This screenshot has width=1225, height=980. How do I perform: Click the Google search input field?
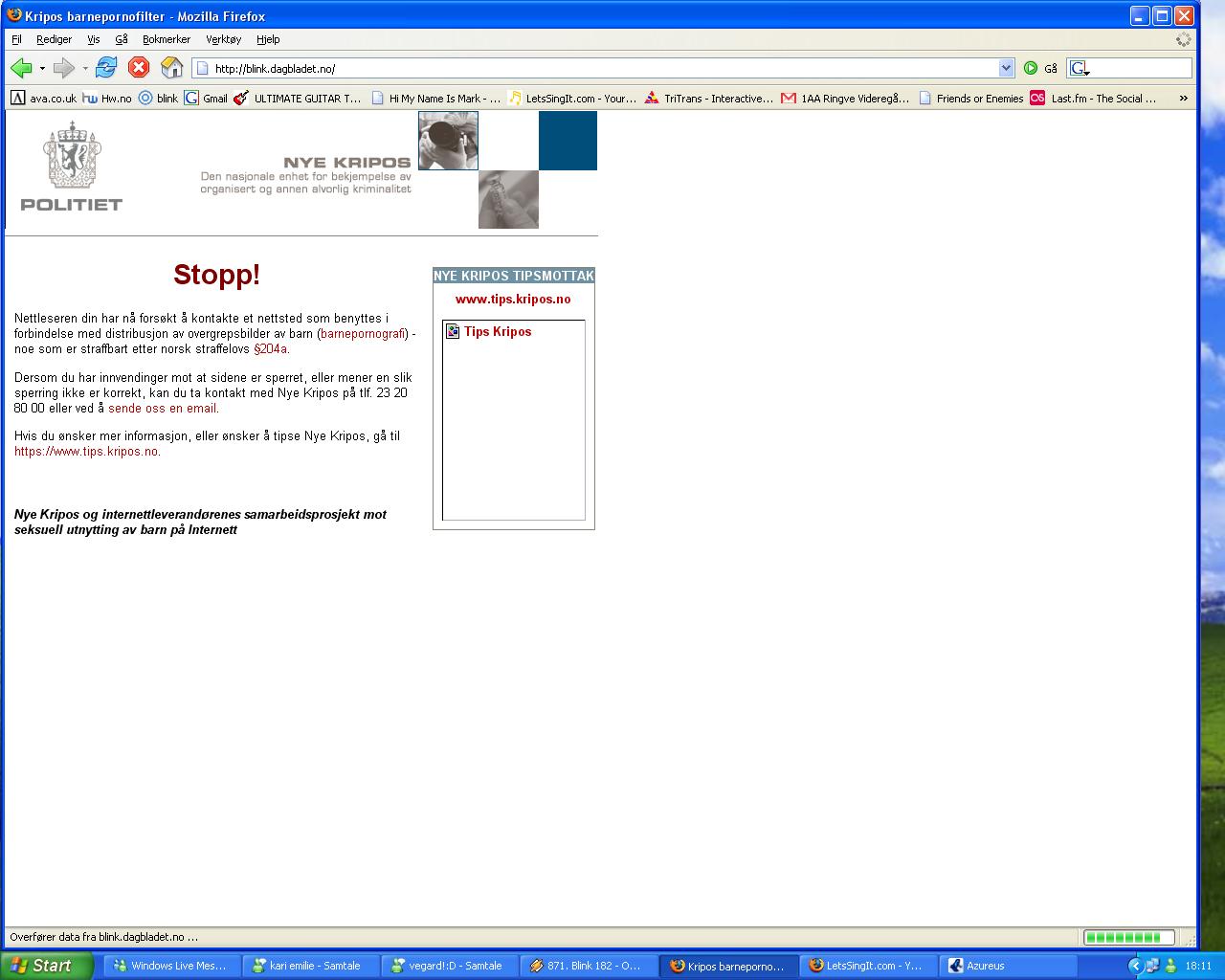coord(1142,68)
